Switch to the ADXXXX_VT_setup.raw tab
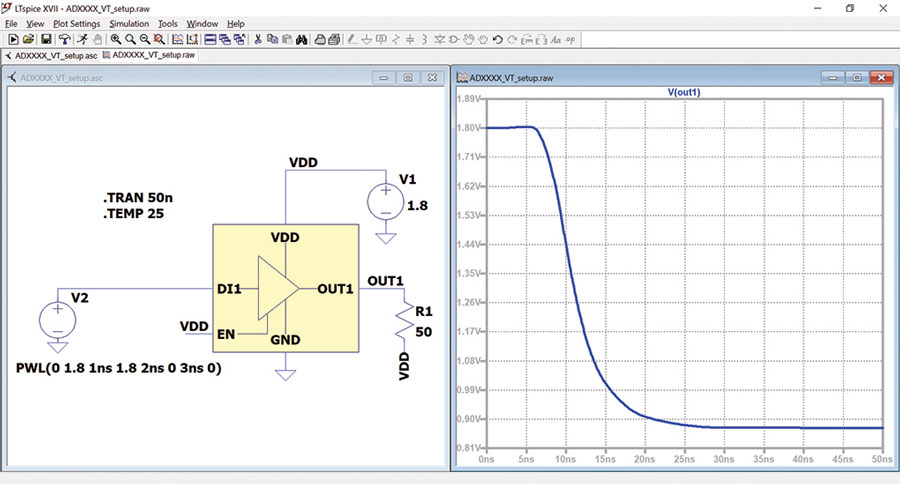Image resolution: width=900 pixels, height=484 pixels. click(149, 55)
